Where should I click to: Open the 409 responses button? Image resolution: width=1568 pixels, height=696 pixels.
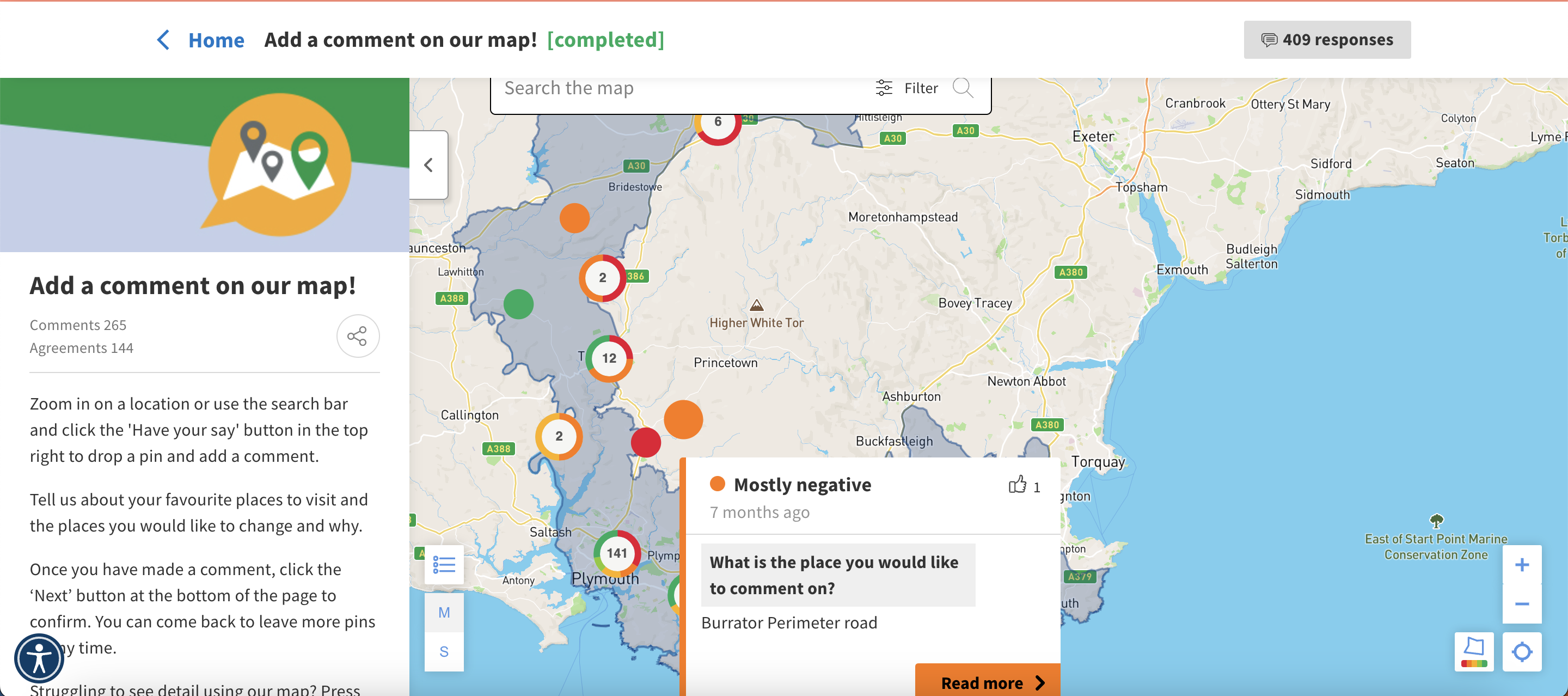click(1326, 40)
